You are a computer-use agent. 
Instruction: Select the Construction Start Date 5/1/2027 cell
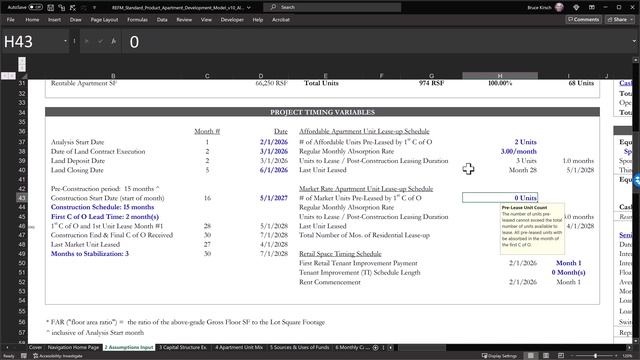pos(274,198)
